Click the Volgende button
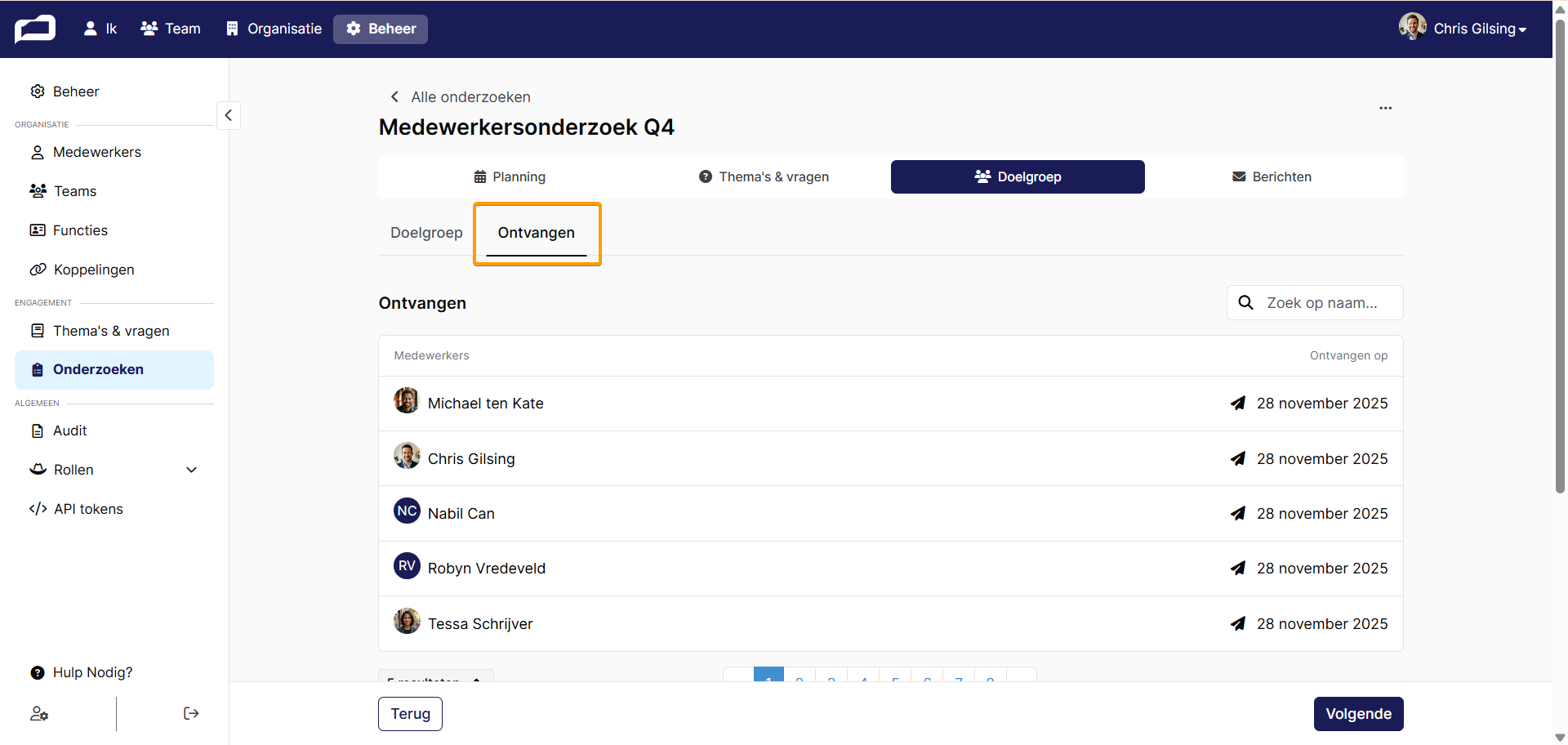Viewport: 1568px width, 745px height. [x=1358, y=714]
